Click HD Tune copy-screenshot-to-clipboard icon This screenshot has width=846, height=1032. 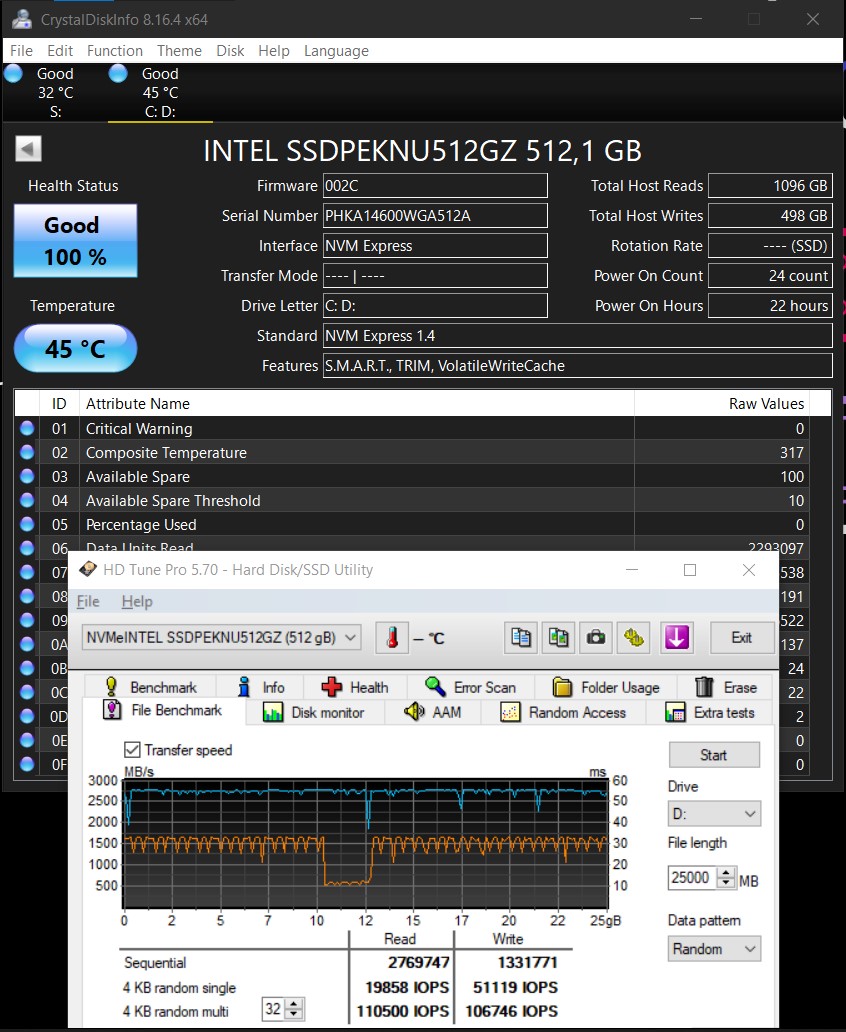pyautogui.click(x=558, y=638)
